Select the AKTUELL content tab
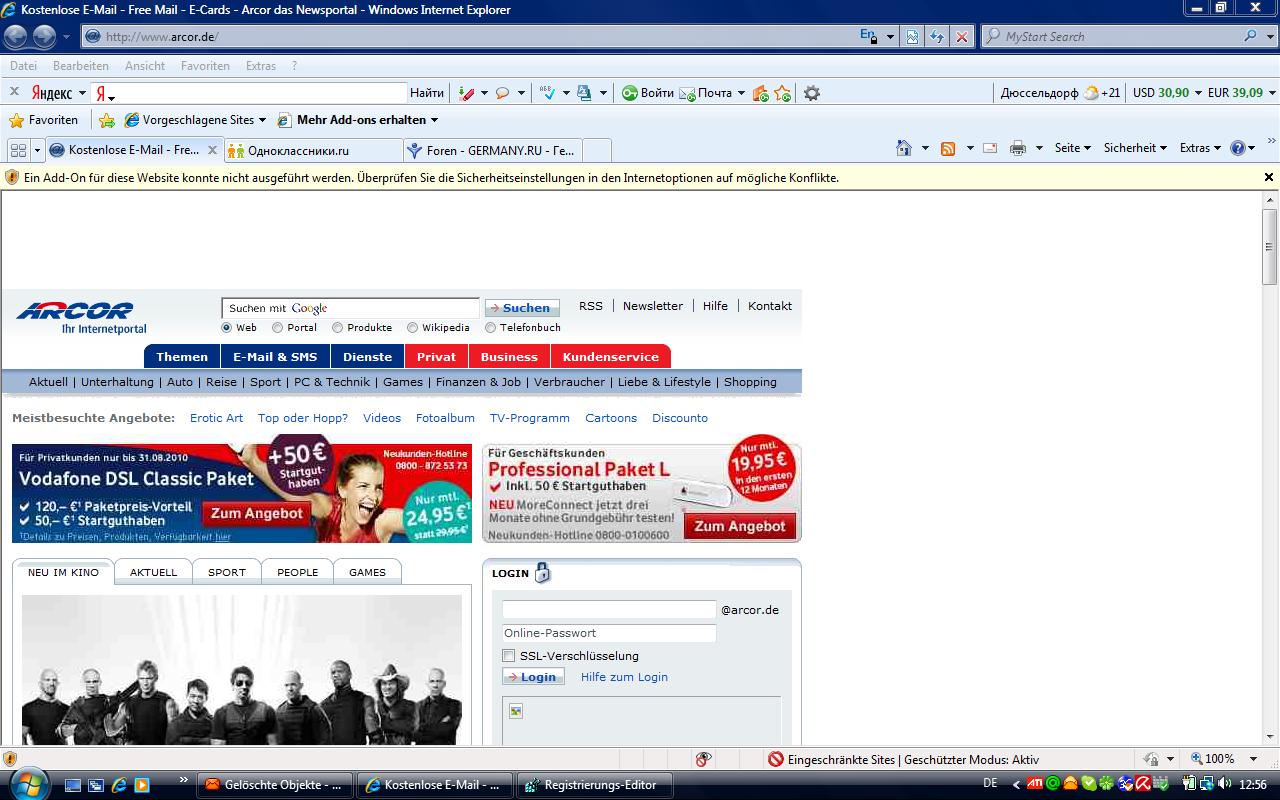The image size is (1280, 800). [x=153, y=572]
